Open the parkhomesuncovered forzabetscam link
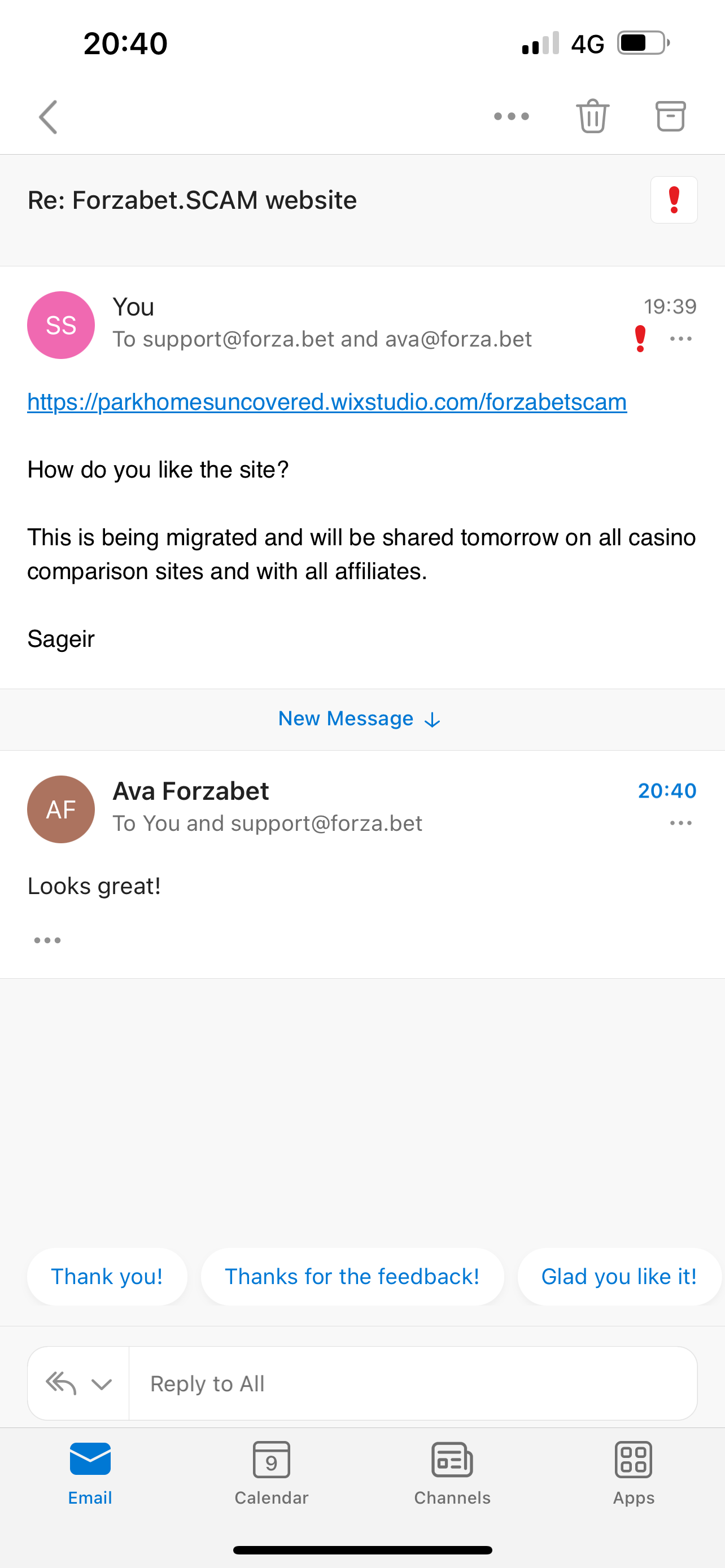725x1568 pixels. click(x=327, y=402)
